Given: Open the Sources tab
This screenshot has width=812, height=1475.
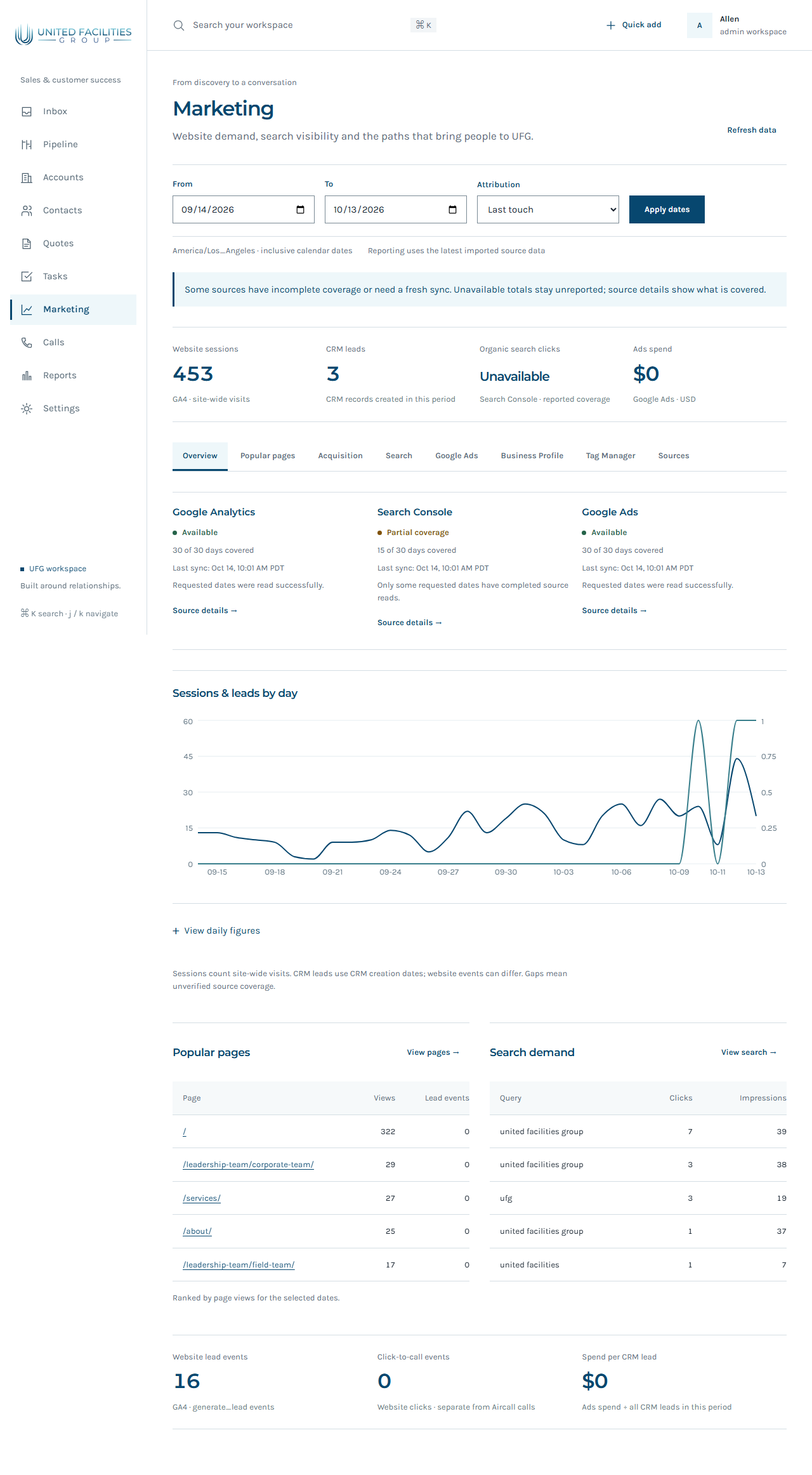Looking at the screenshot, I should coord(674,456).
